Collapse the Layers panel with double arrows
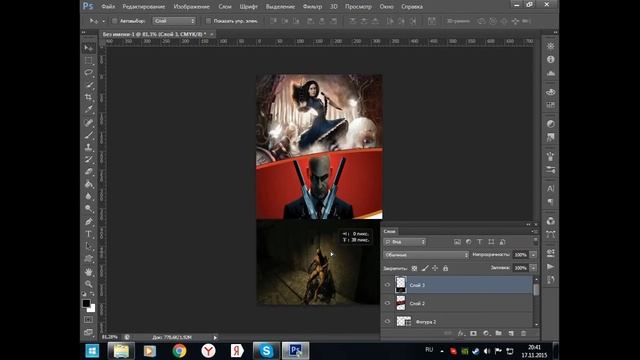640x360 pixels. coord(529,224)
